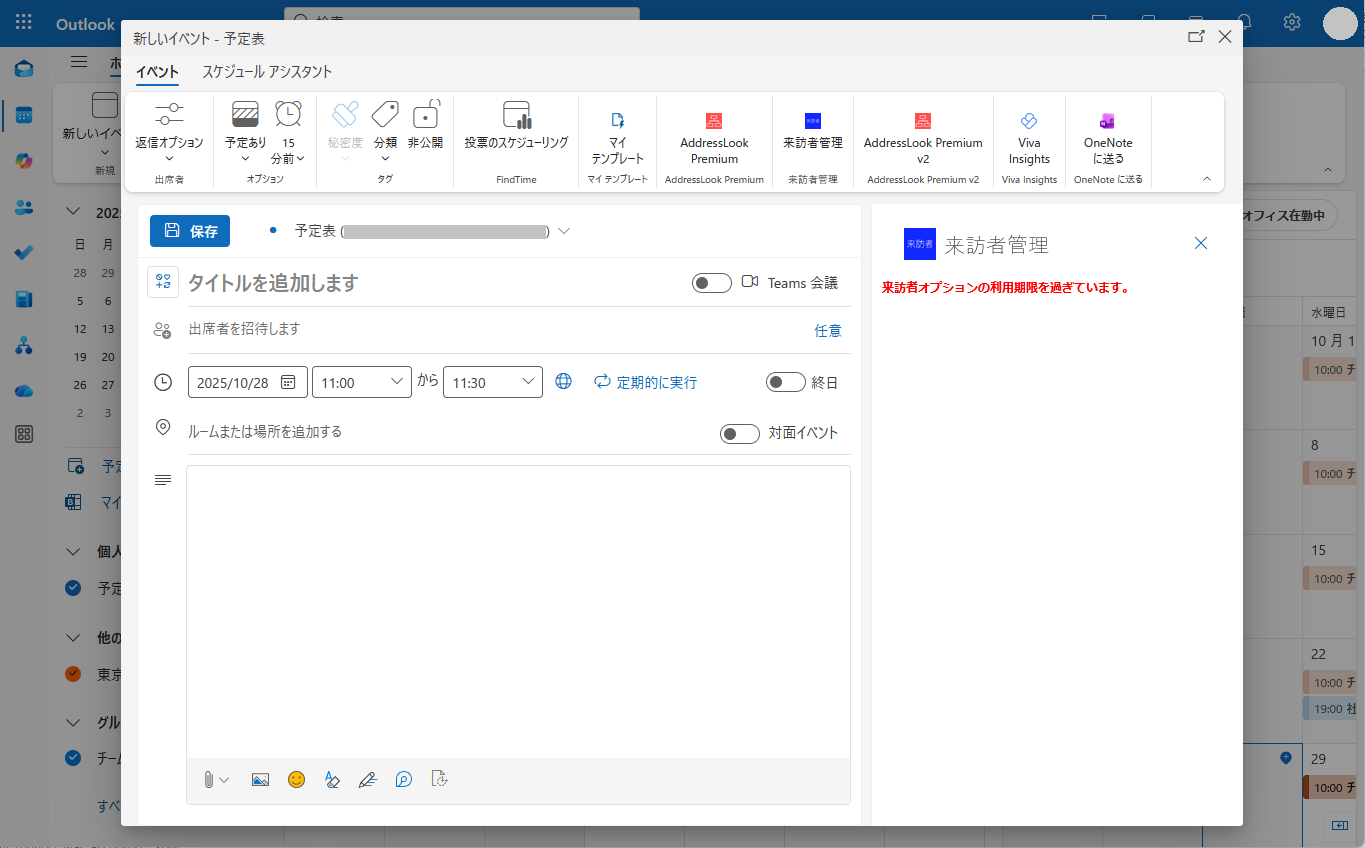
Task: Click the オフィス在勤中 status button
Action: [x=1288, y=215]
